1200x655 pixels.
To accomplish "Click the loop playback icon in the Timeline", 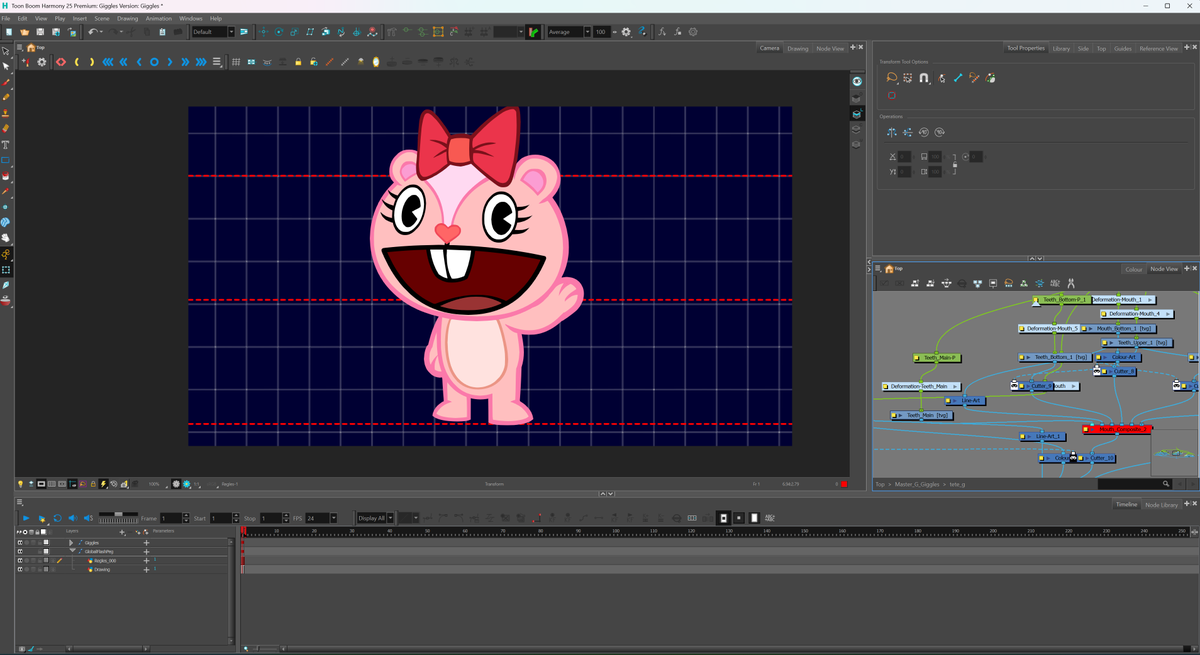I will click(58, 517).
